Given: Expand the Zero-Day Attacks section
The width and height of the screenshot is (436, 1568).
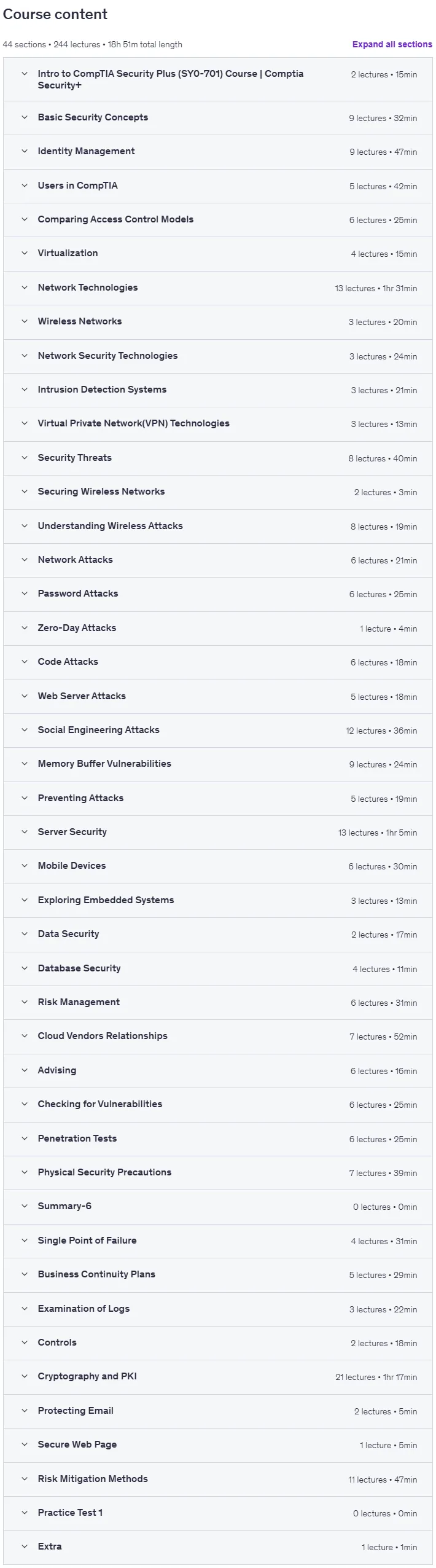Looking at the screenshot, I should point(218,629).
